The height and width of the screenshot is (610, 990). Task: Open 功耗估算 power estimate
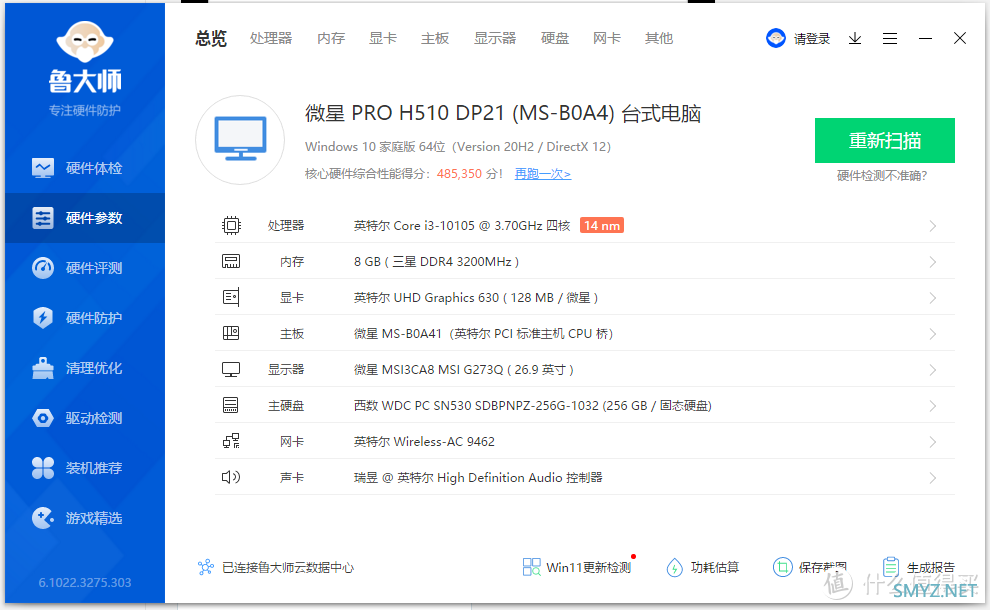click(x=703, y=567)
